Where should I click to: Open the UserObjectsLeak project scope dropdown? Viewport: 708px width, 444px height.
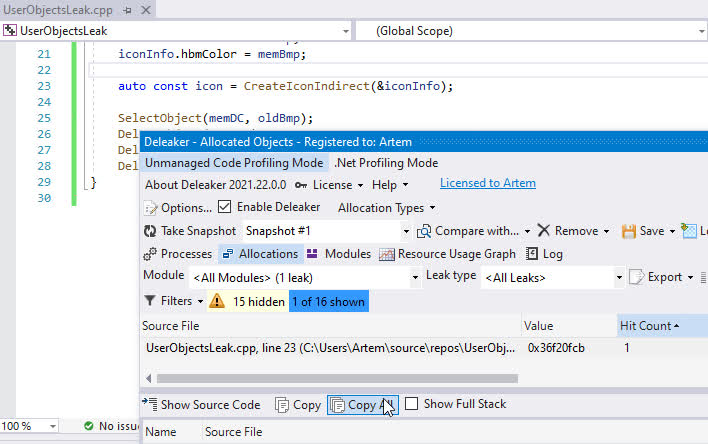[x=346, y=31]
